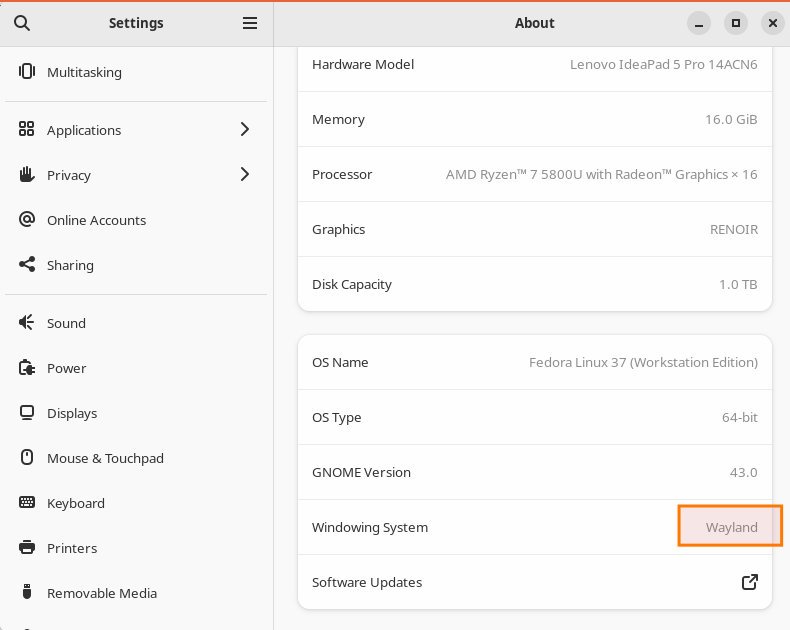This screenshot has width=790, height=630.
Task: Click the Sharing icon in sidebar
Action: [x=27, y=265]
